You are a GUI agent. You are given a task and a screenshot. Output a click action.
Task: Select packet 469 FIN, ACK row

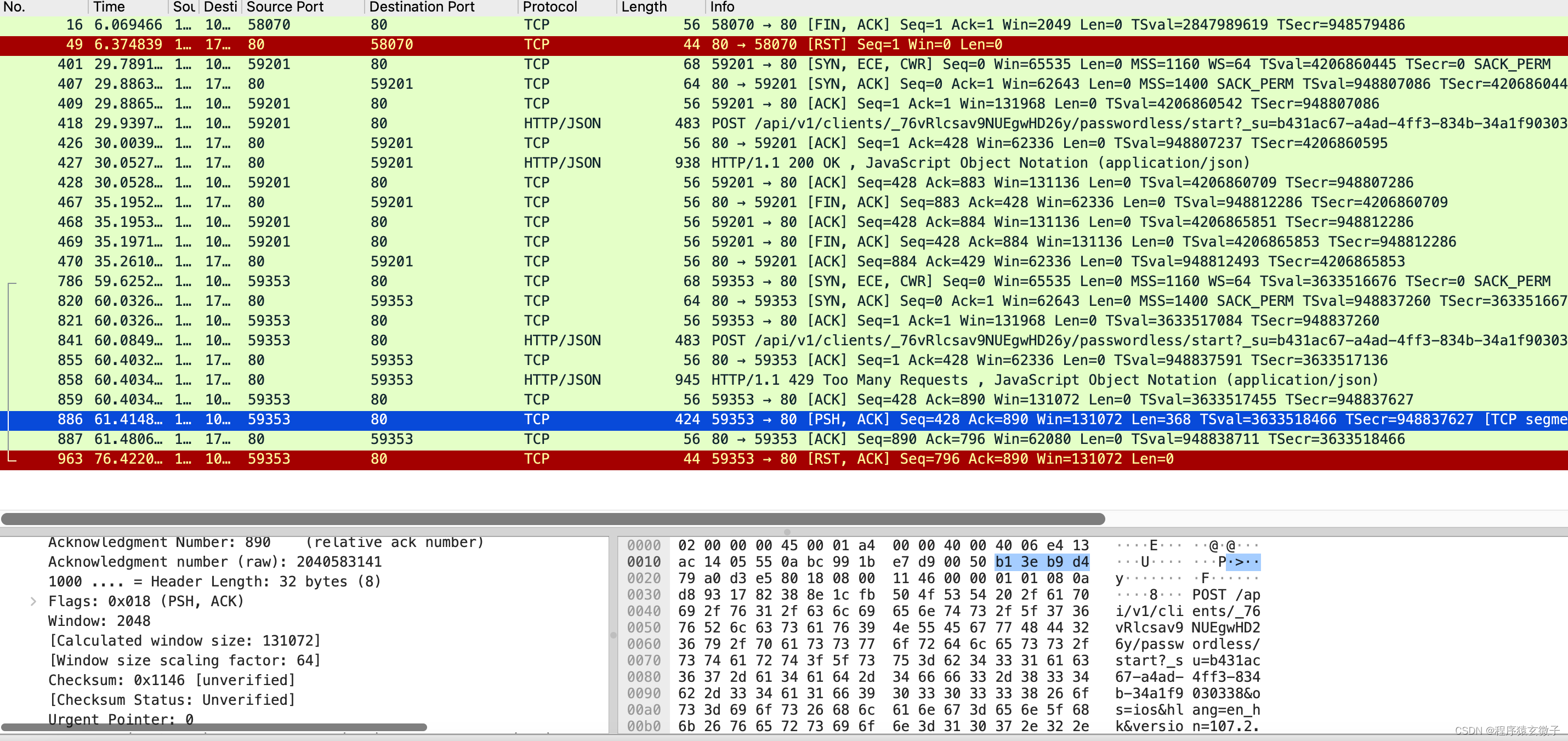pos(784,242)
